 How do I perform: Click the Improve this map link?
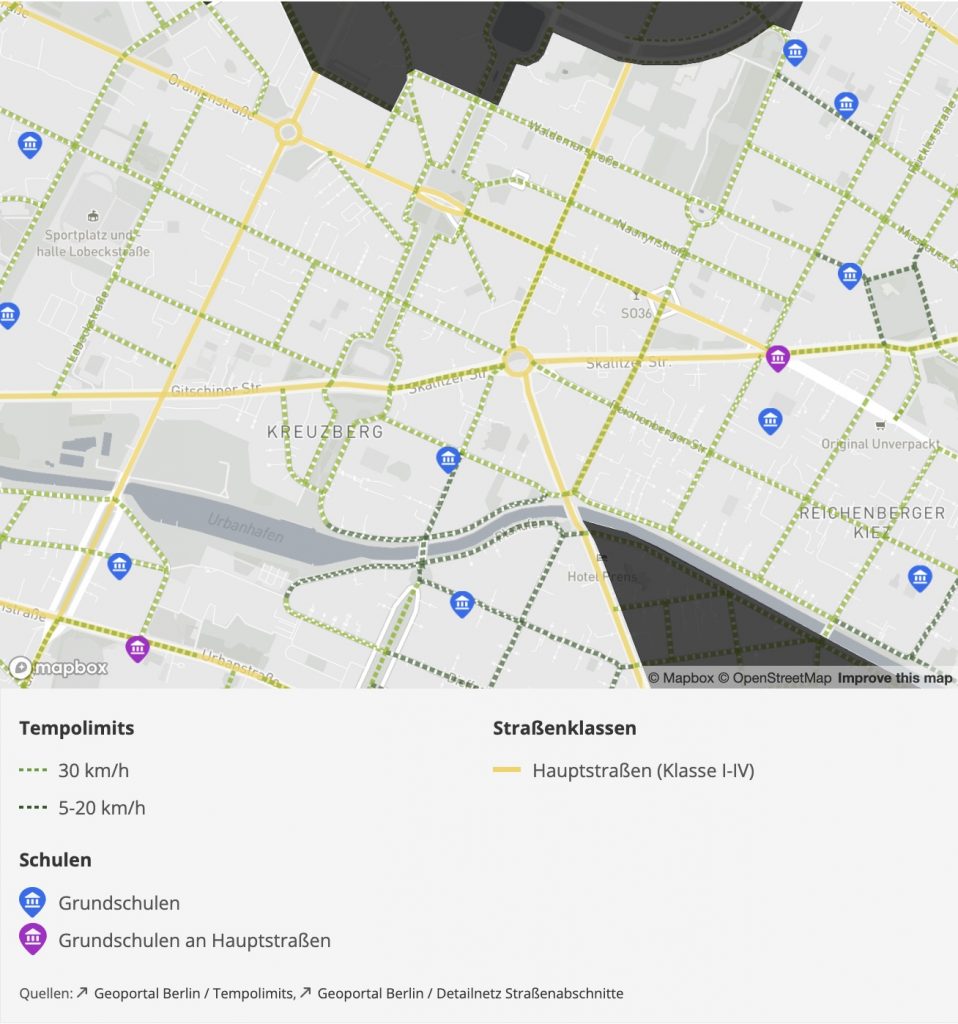click(895, 678)
